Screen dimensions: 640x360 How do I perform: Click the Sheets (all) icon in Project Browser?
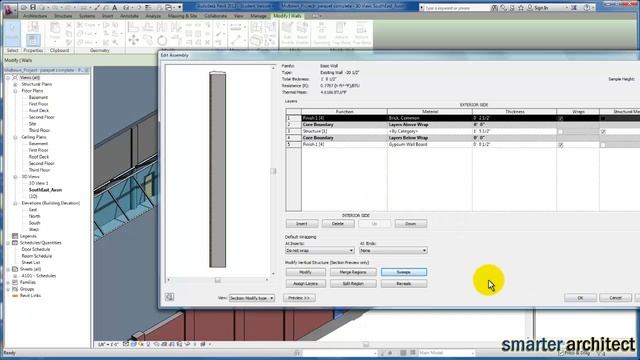click(15, 269)
